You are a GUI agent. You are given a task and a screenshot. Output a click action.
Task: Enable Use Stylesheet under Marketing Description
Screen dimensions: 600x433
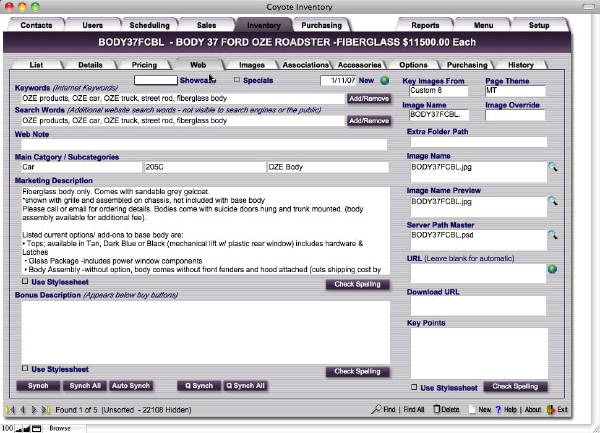(23, 283)
